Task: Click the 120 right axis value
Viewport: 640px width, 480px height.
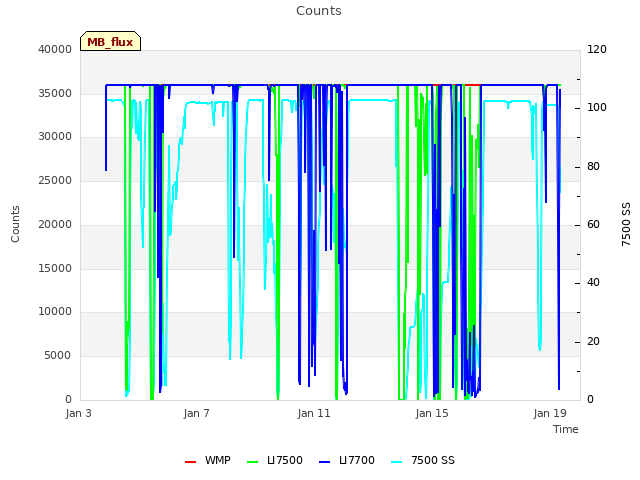Action: [597, 49]
